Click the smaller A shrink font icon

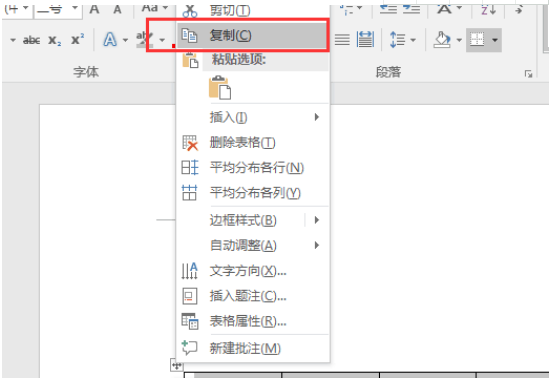point(117,10)
